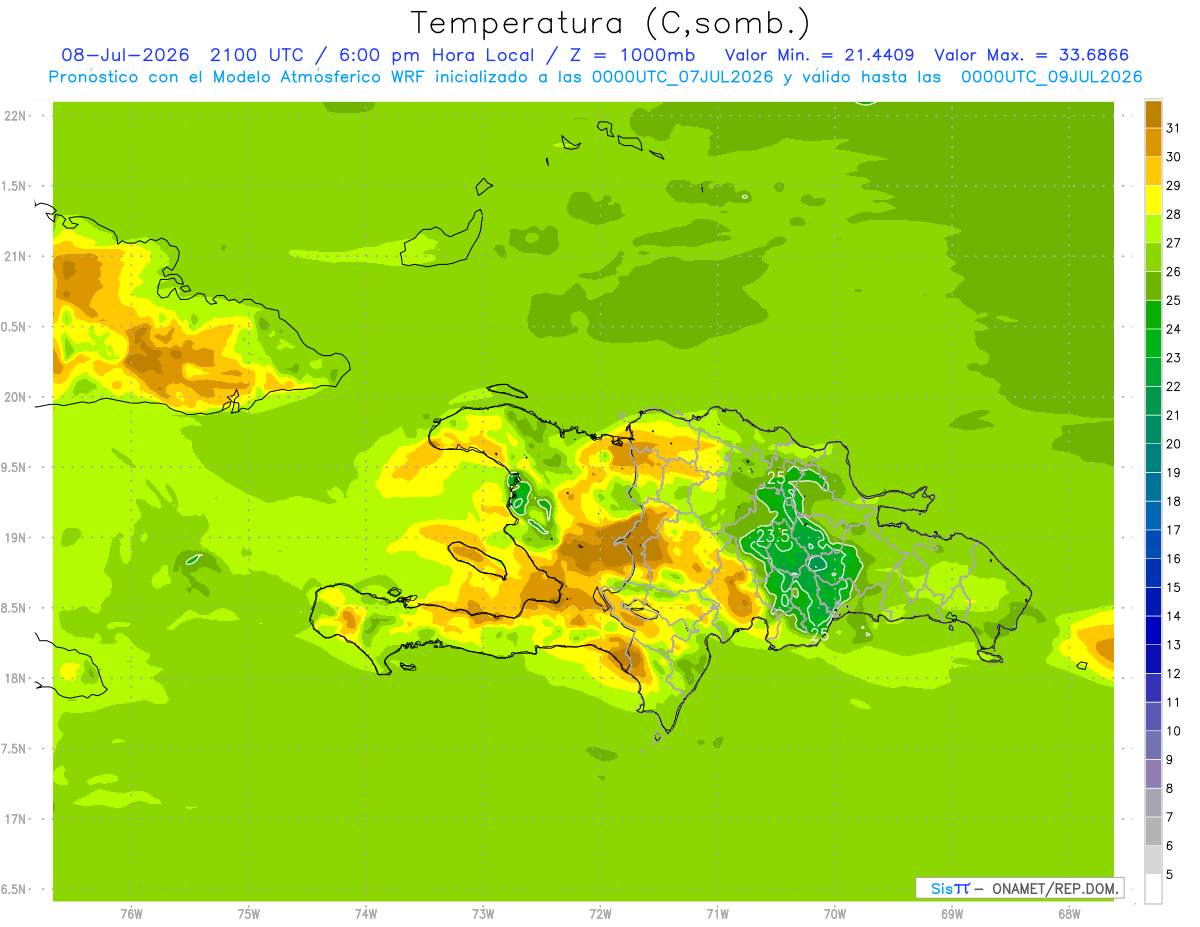The width and height of the screenshot is (1200, 927).
Task: Click the '20N' latitude axis label
Action: (x=15, y=397)
